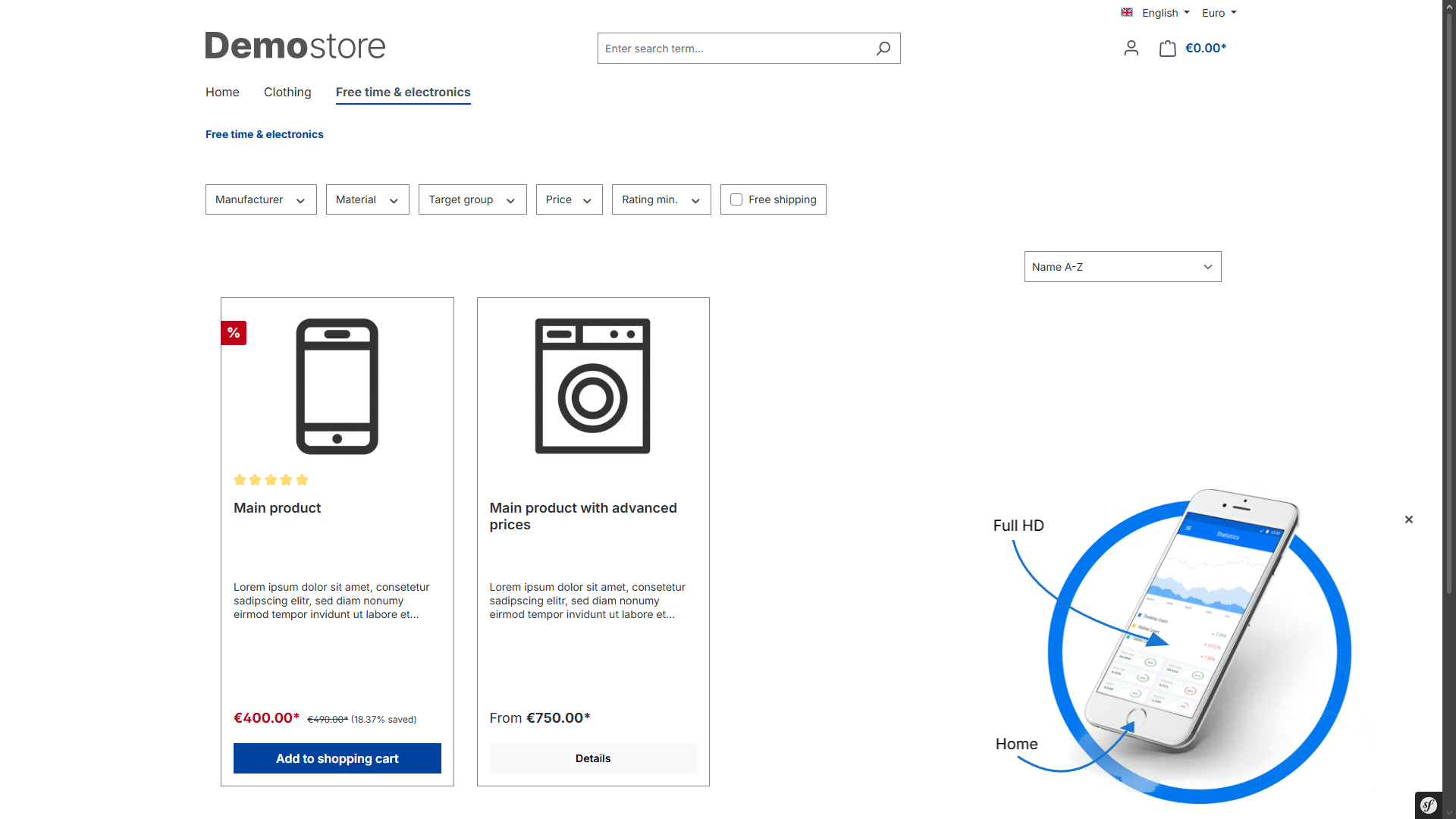Click the washing machine product image
This screenshot has height=819, width=1456.
[x=593, y=386]
